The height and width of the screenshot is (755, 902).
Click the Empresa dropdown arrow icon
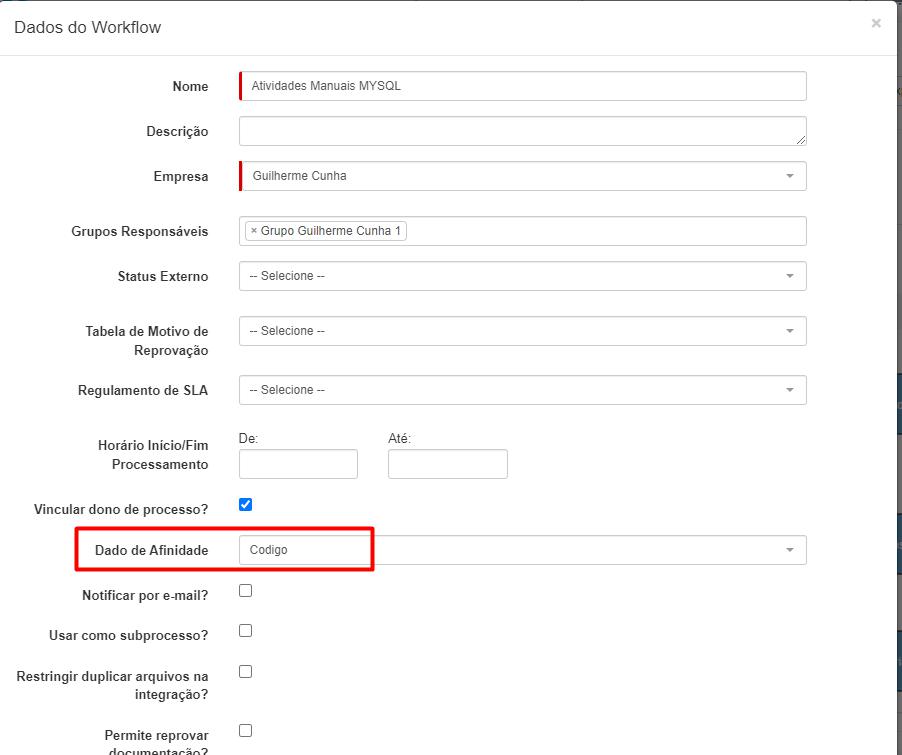coord(790,176)
